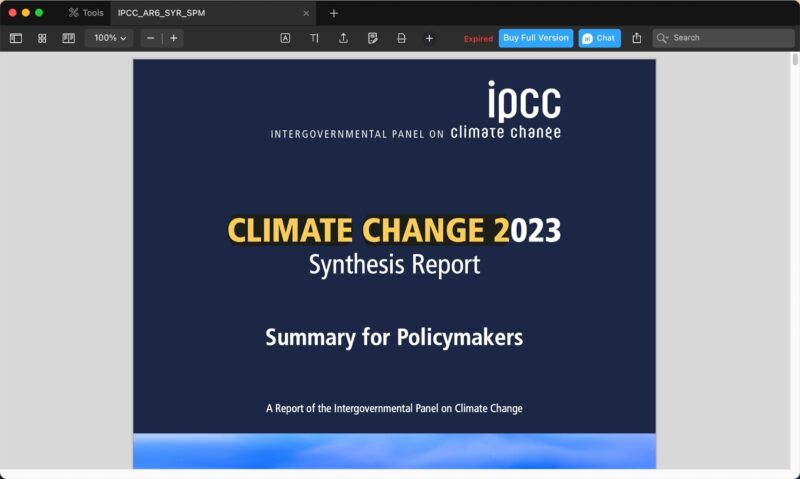Zoom in with the plus button
Screen dimensions: 800x479
pos(174,38)
